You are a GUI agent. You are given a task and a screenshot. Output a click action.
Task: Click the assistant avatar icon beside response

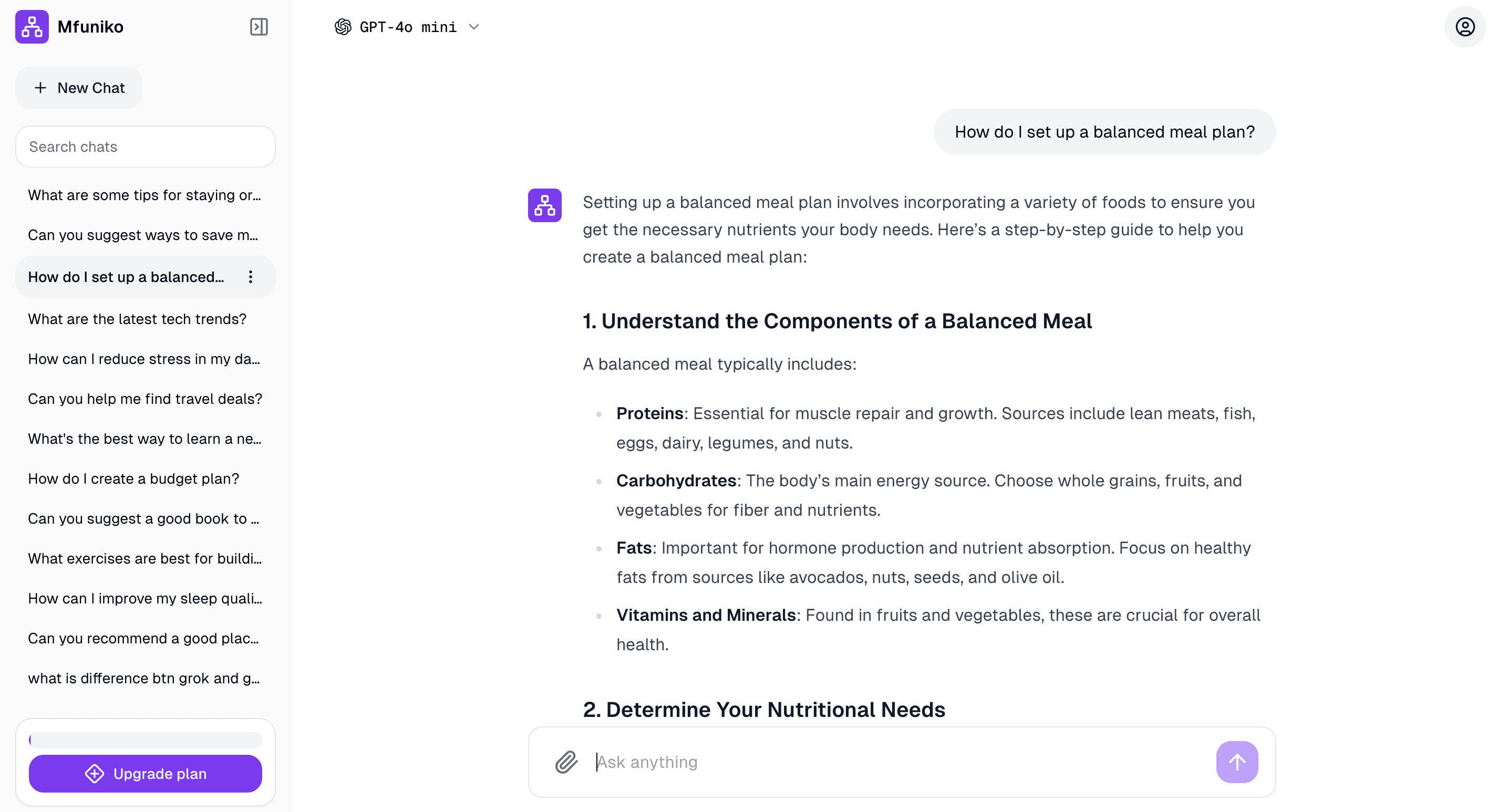coord(544,205)
